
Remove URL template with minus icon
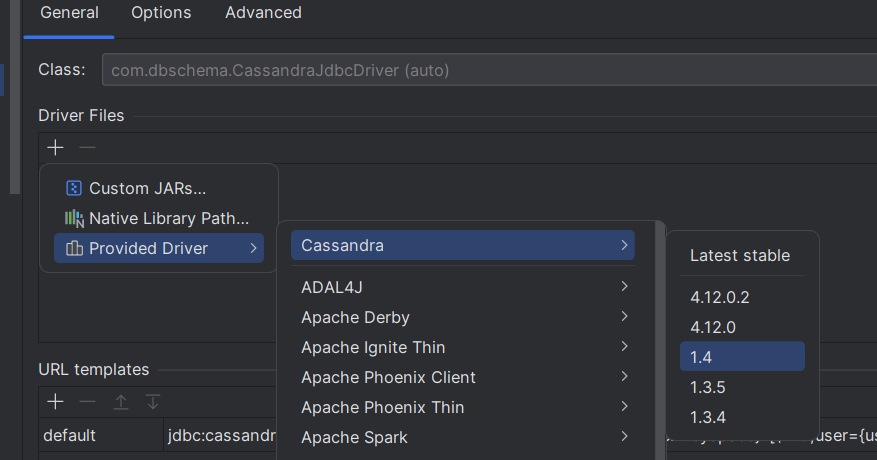[x=87, y=401]
